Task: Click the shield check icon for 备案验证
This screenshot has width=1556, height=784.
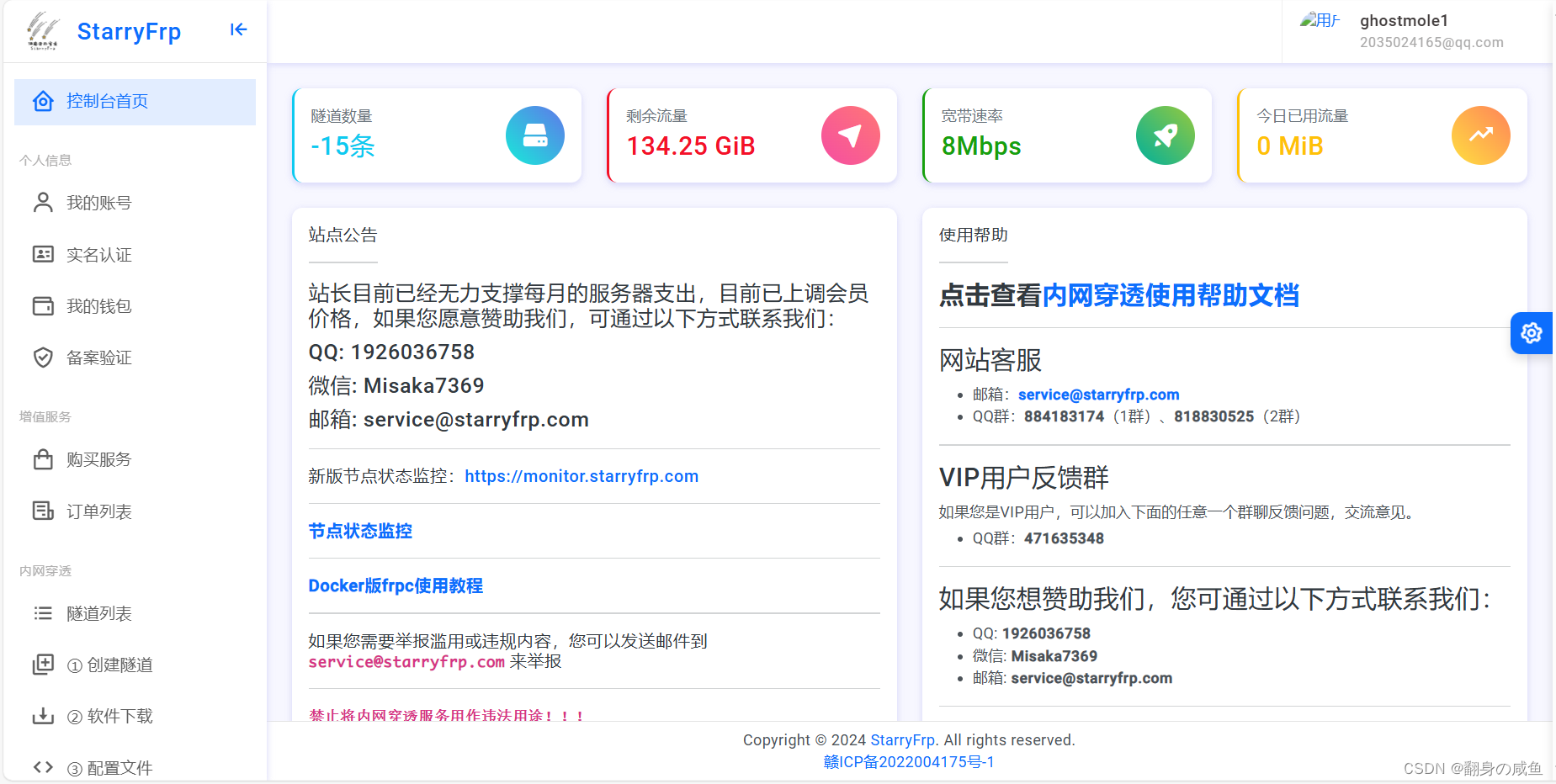Action: (43, 358)
